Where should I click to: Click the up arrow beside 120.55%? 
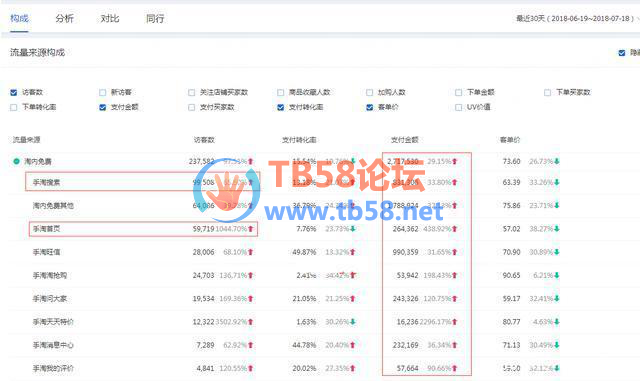[251, 368]
